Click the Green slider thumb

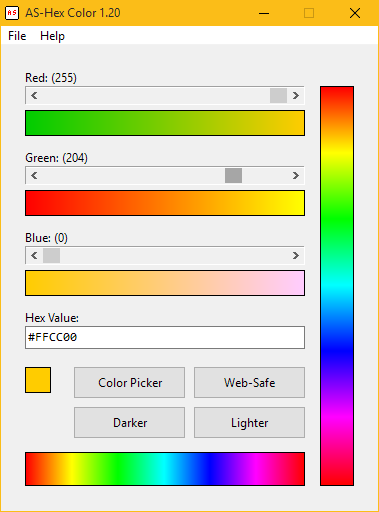click(233, 176)
